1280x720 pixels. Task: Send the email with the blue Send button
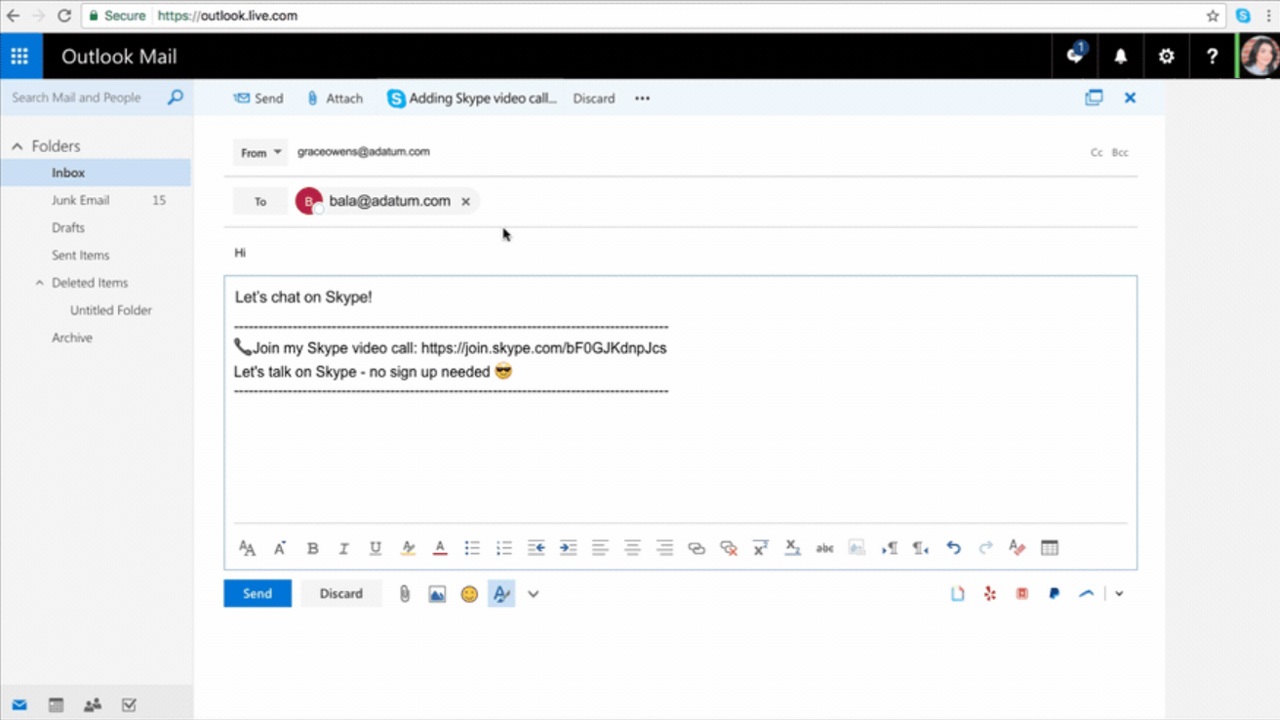[x=257, y=593]
